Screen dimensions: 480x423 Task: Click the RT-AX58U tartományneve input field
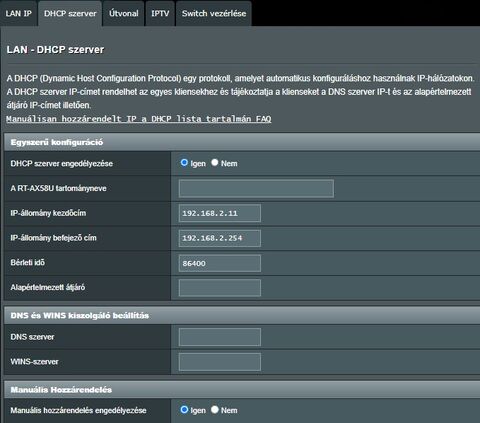click(256, 189)
